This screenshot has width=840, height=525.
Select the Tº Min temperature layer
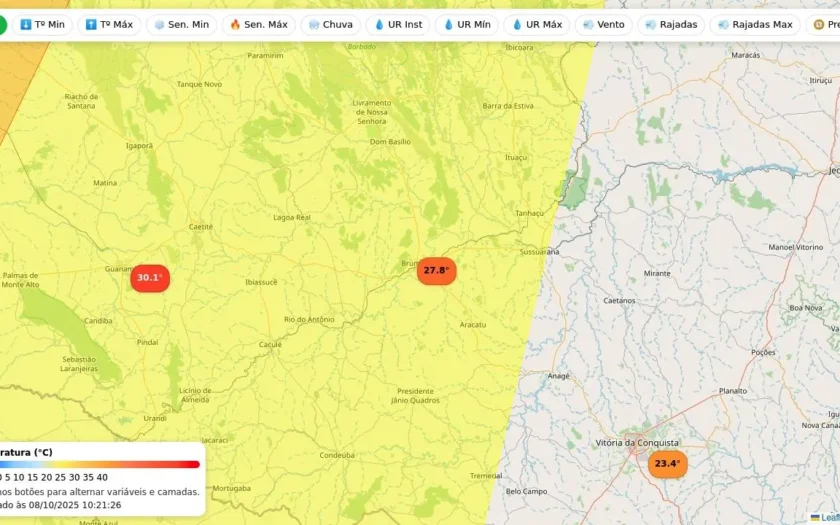[x=42, y=25]
